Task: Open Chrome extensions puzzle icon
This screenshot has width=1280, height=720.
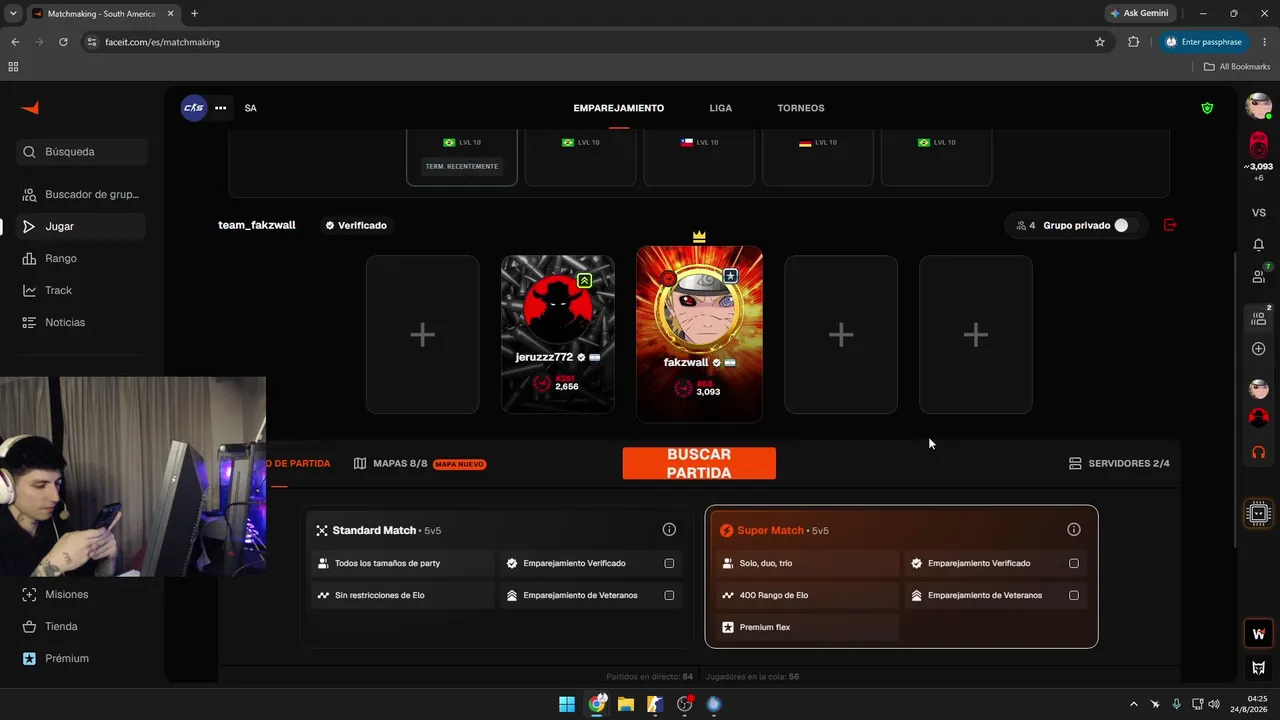Action: (1133, 42)
